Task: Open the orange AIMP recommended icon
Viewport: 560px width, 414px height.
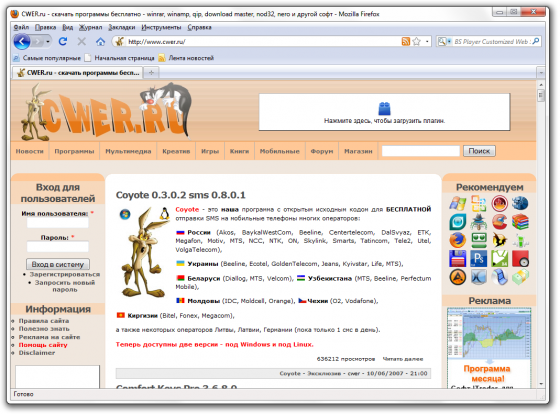Action: click(458, 277)
